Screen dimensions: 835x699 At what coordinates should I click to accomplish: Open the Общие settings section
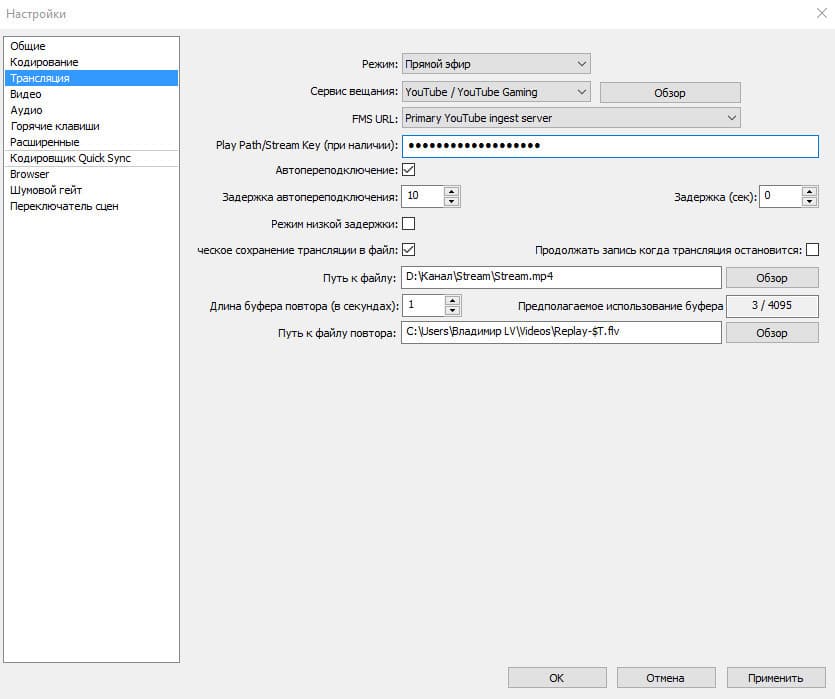91,46
